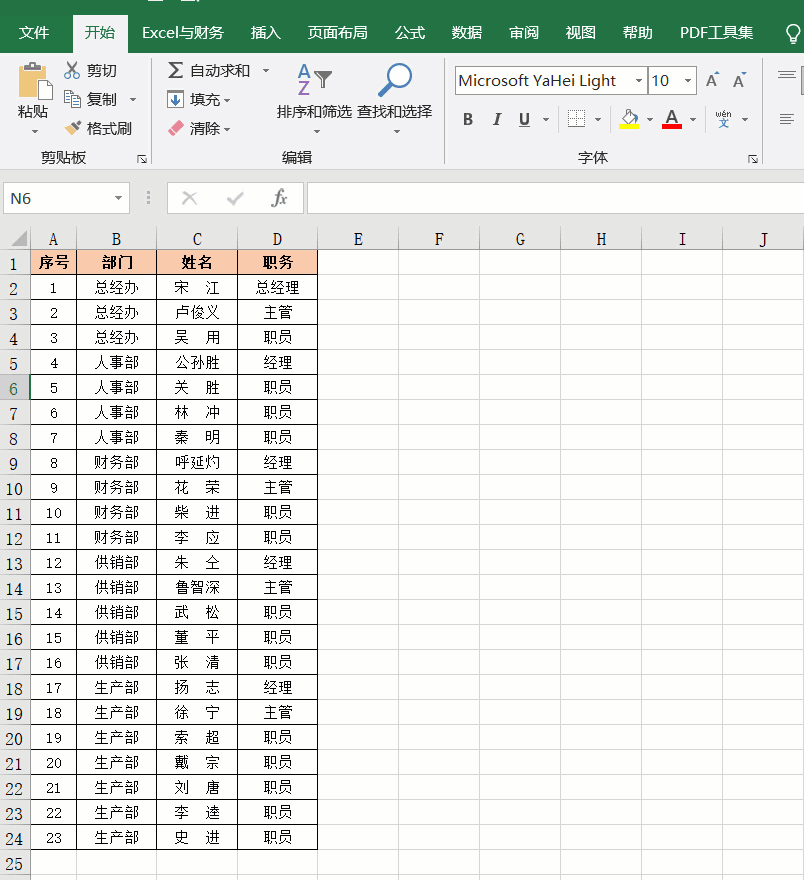The image size is (804, 880).
Task: Select cell containing 鲁智深
Action: (x=197, y=588)
